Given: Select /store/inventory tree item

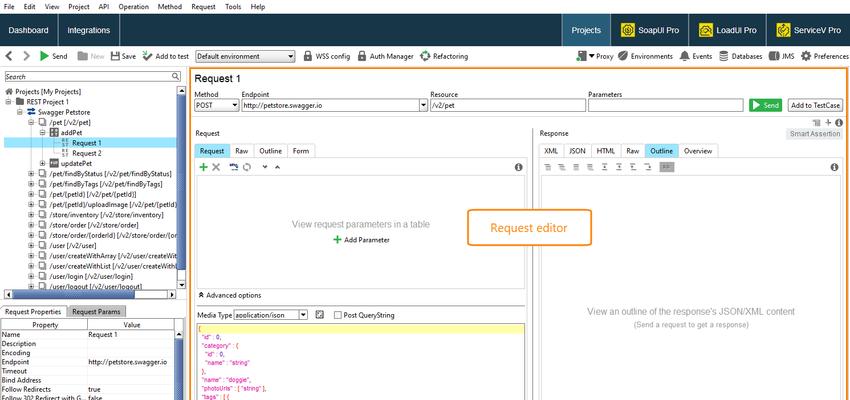Looking at the screenshot, I should click(x=106, y=215).
